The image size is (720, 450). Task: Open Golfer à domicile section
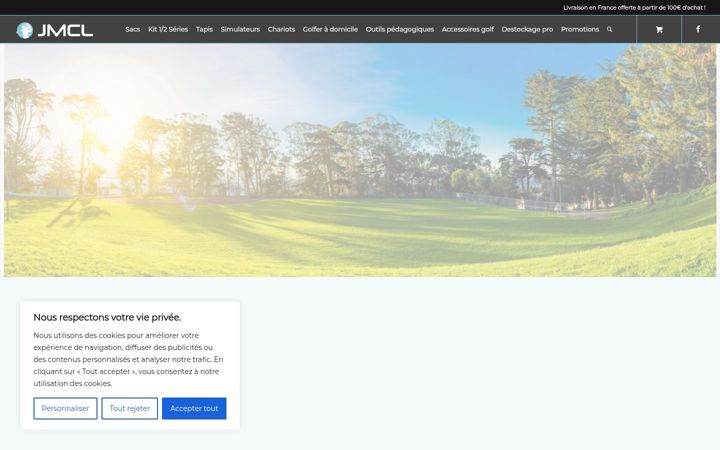[x=330, y=29]
